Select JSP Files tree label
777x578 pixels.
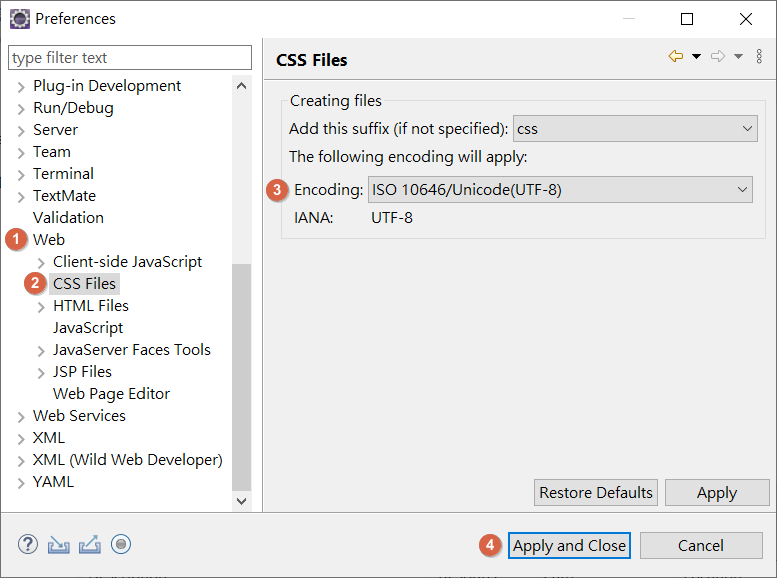coord(82,372)
